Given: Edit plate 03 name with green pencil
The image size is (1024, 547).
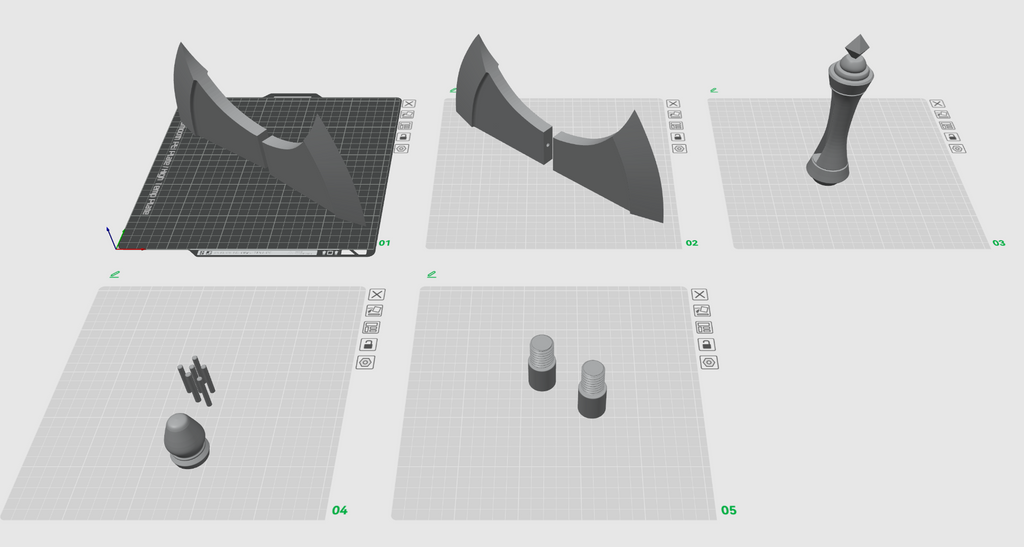Looking at the screenshot, I should (x=714, y=90).
